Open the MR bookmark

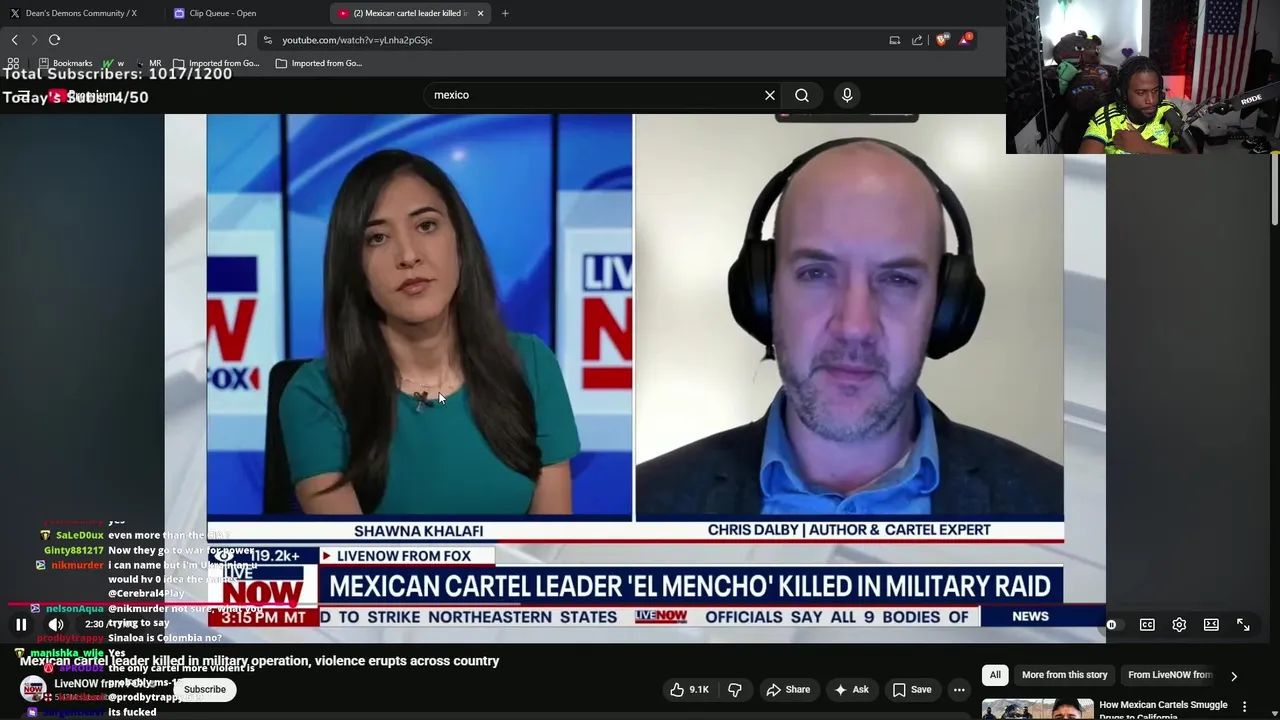(148, 63)
